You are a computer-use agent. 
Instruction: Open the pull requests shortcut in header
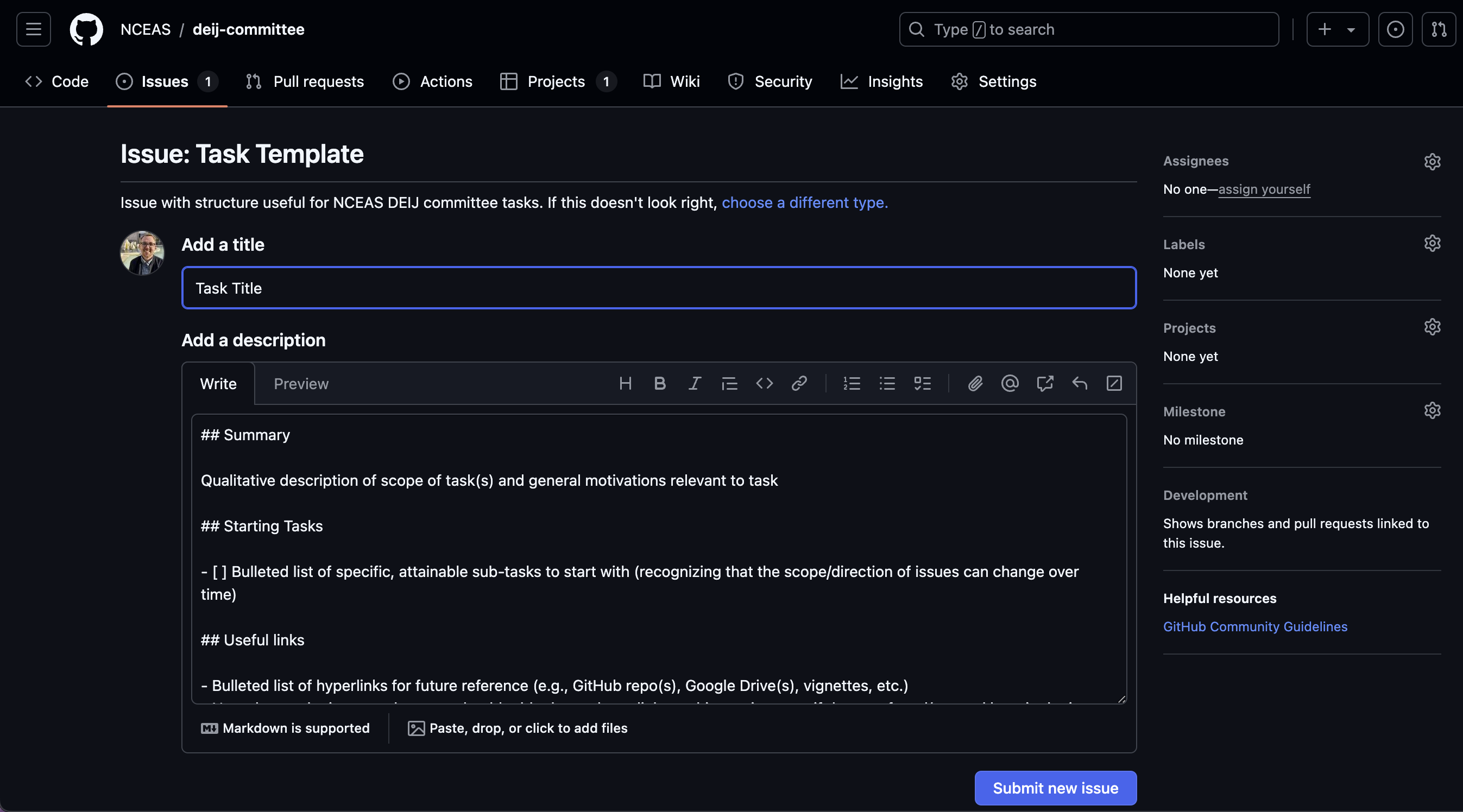point(1439,29)
